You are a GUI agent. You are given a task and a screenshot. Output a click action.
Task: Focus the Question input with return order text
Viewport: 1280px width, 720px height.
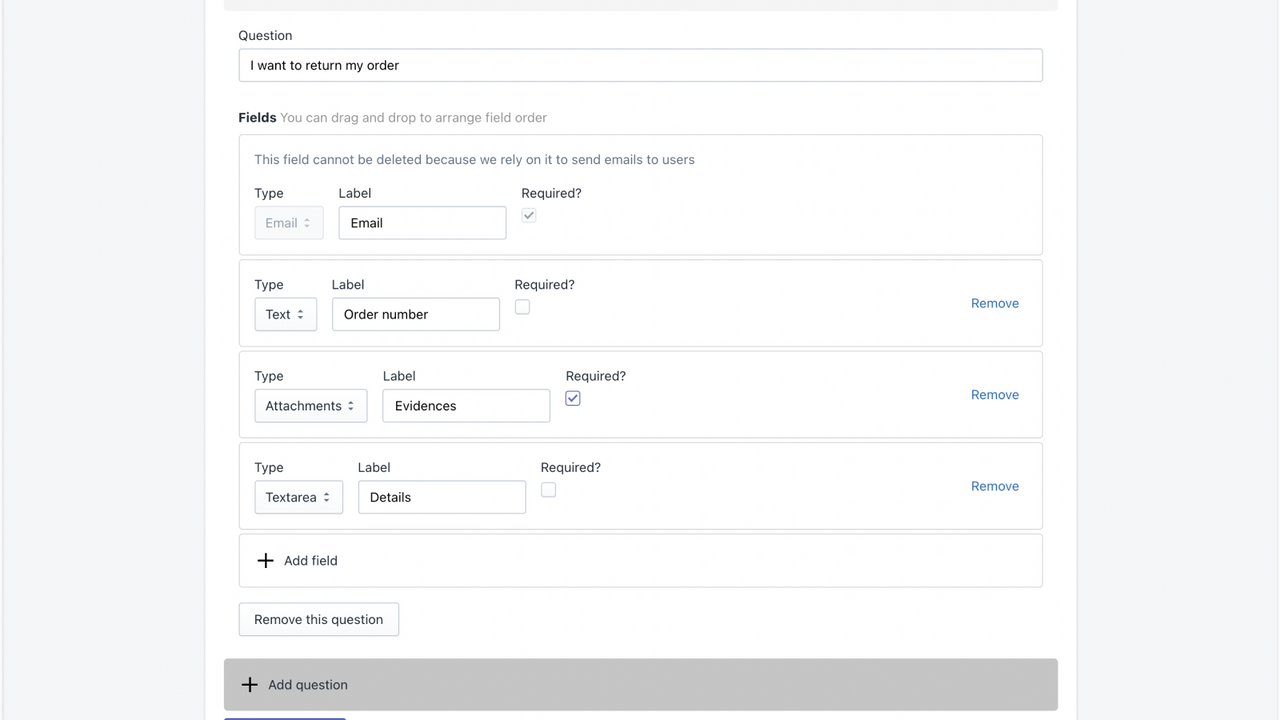(640, 65)
